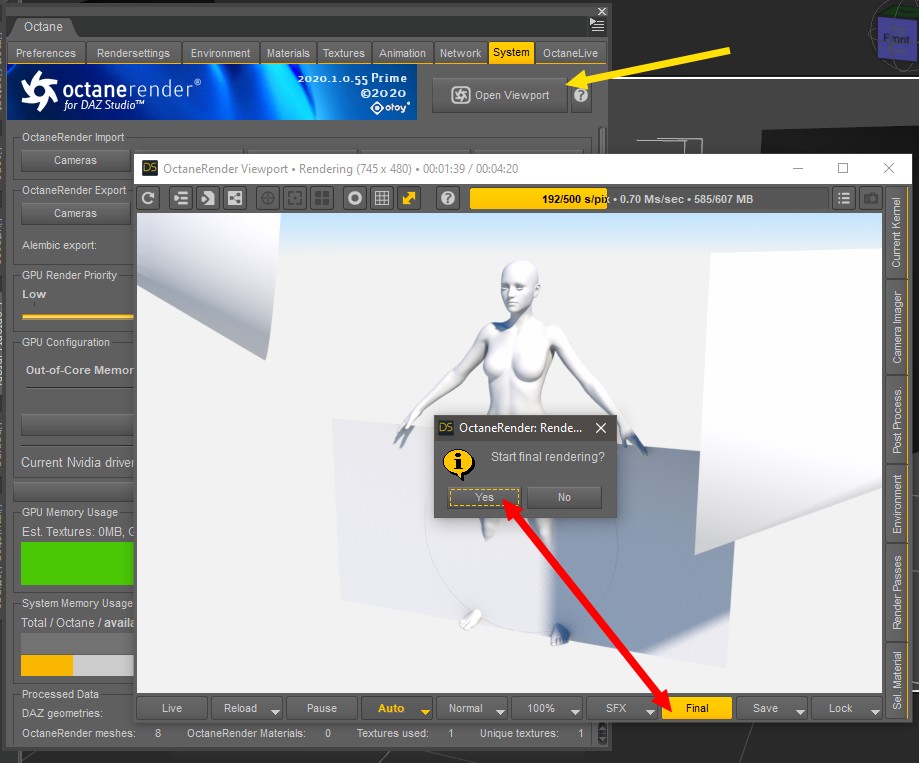Expand the Camera Imager side tab
Viewport: 919px width, 763px height.
(896, 327)
